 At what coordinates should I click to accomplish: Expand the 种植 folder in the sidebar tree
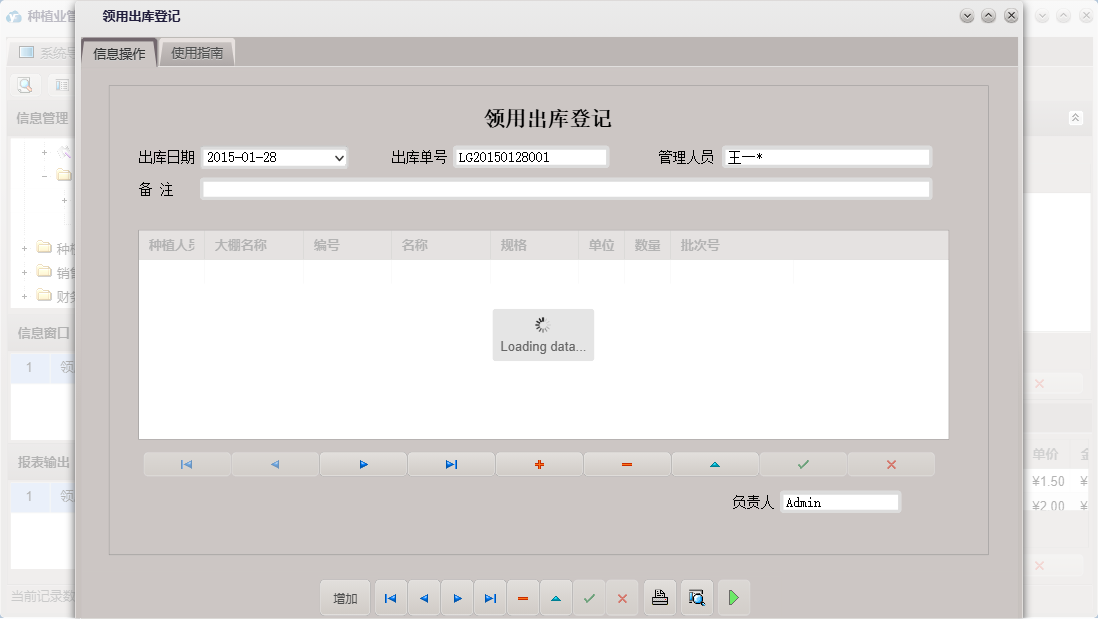22,247
